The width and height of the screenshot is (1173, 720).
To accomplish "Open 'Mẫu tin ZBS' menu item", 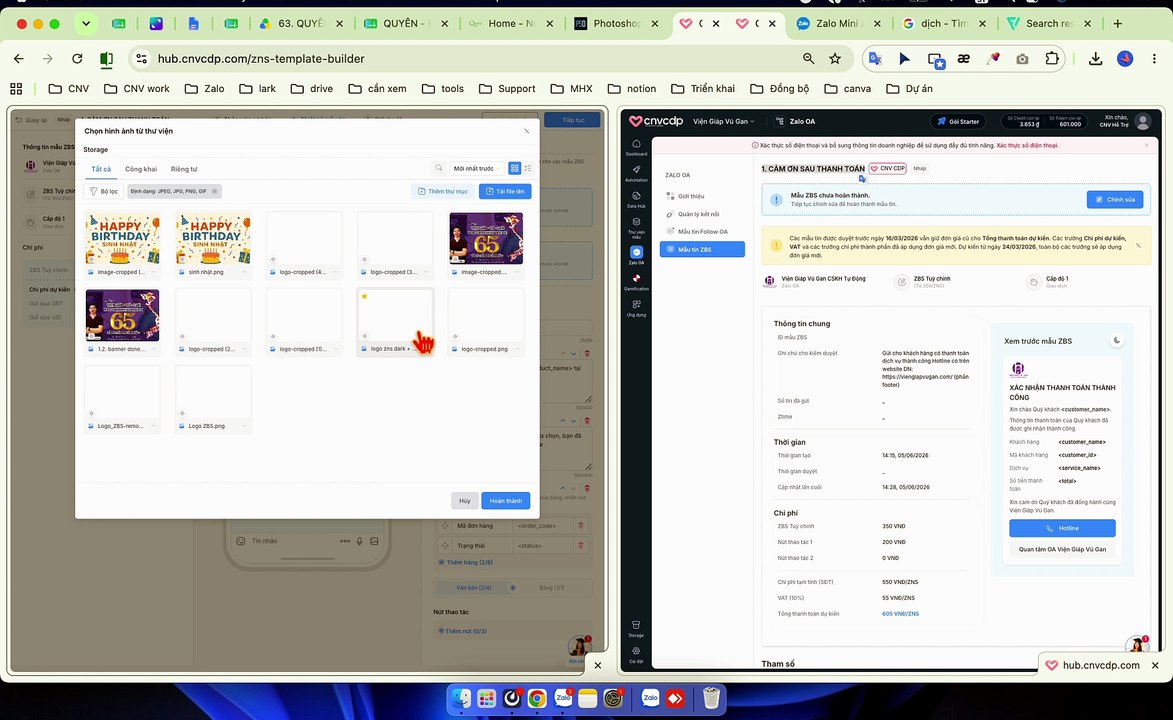I will pos(702,249).
